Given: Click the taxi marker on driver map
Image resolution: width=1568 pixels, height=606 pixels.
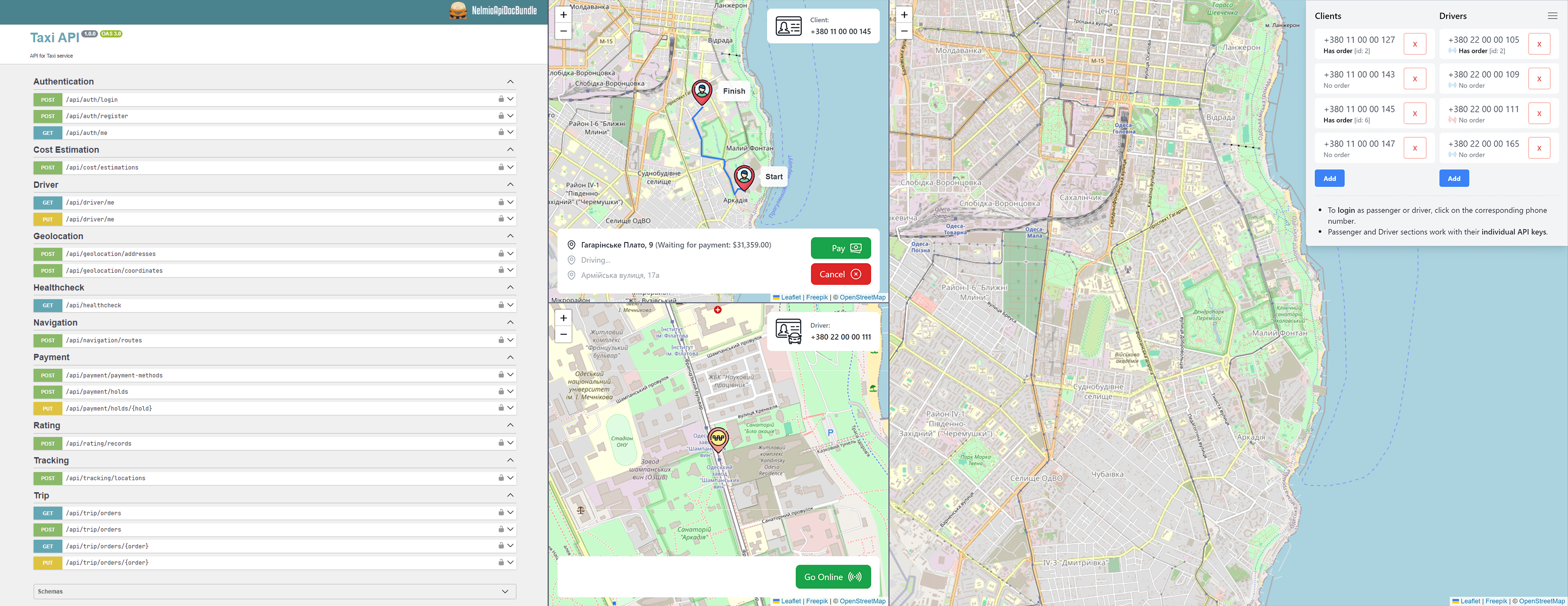Looking at the screenshot, I should (x=718, y=438).
